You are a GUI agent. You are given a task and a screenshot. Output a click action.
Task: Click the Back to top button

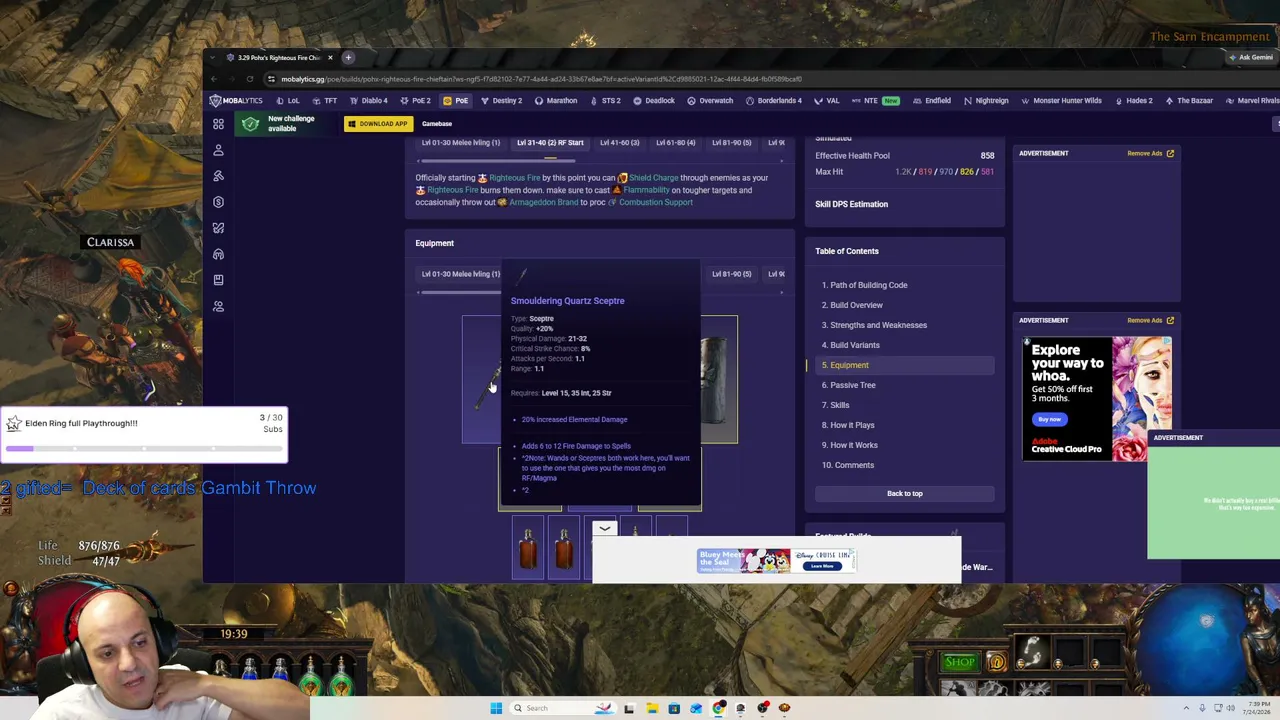click(905, 493)
